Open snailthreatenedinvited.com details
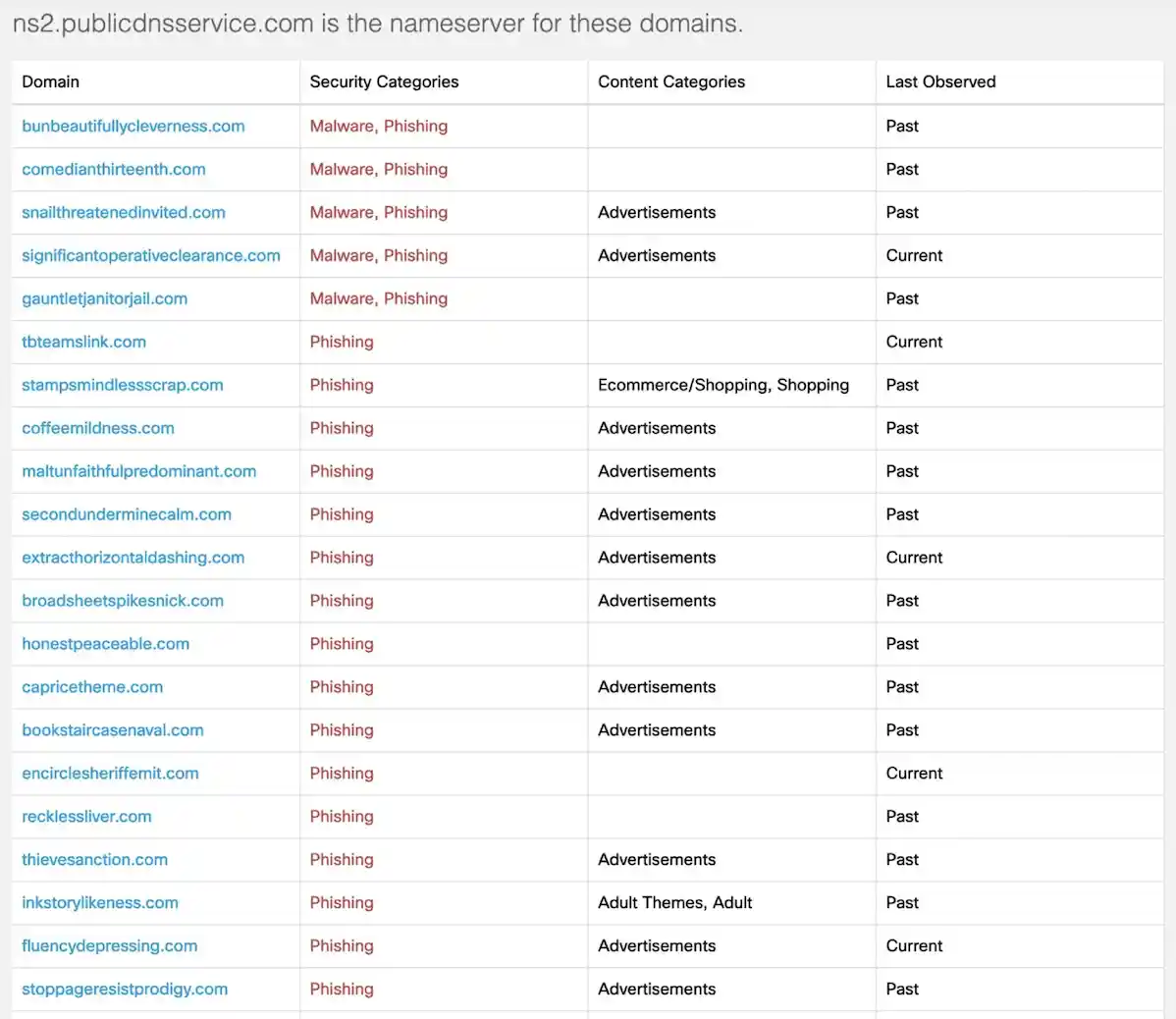Viewport: 1176px width, 1019px height. coord(123,212)
